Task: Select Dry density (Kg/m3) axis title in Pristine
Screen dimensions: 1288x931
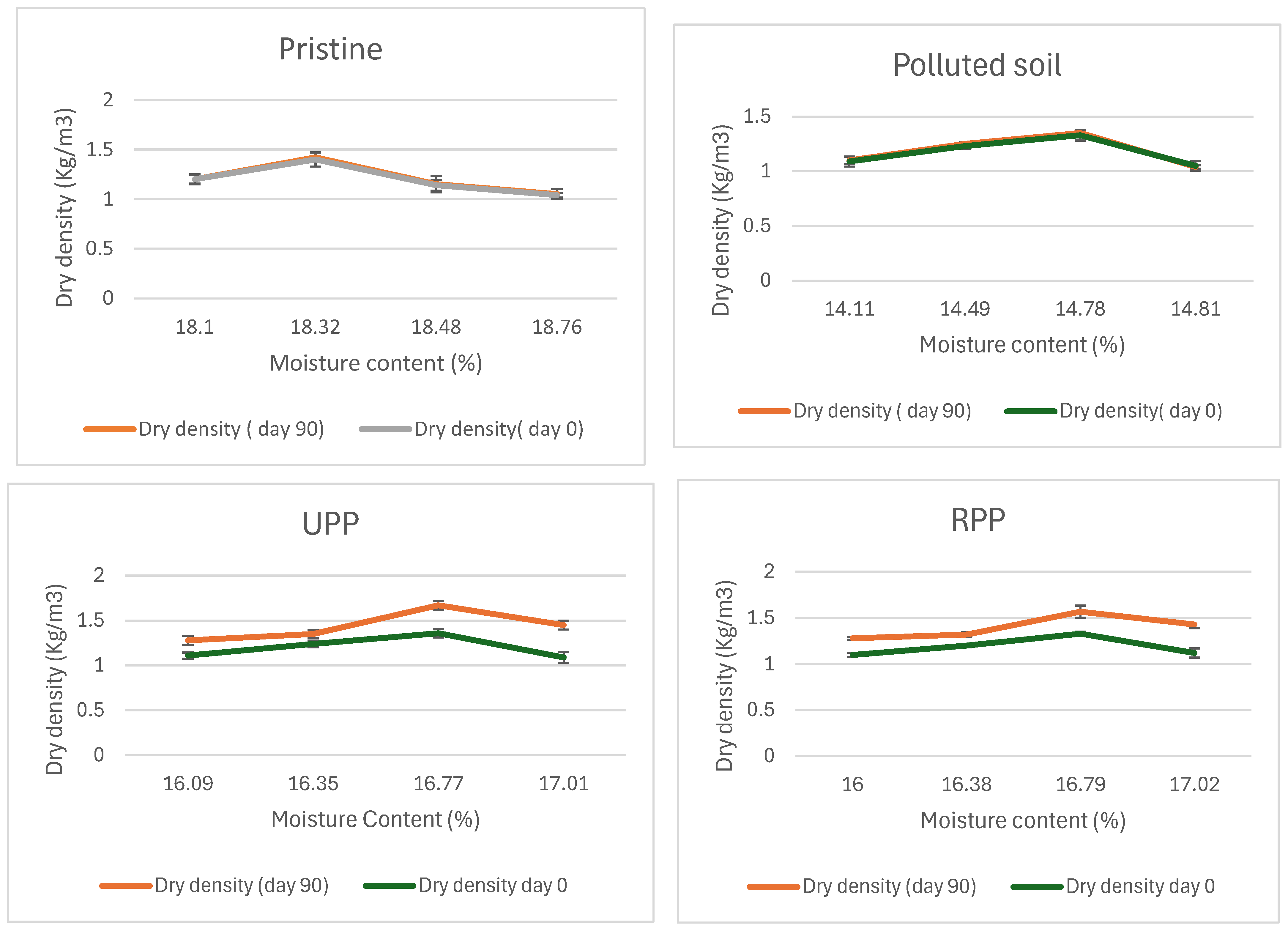Action: click(65, 208)
